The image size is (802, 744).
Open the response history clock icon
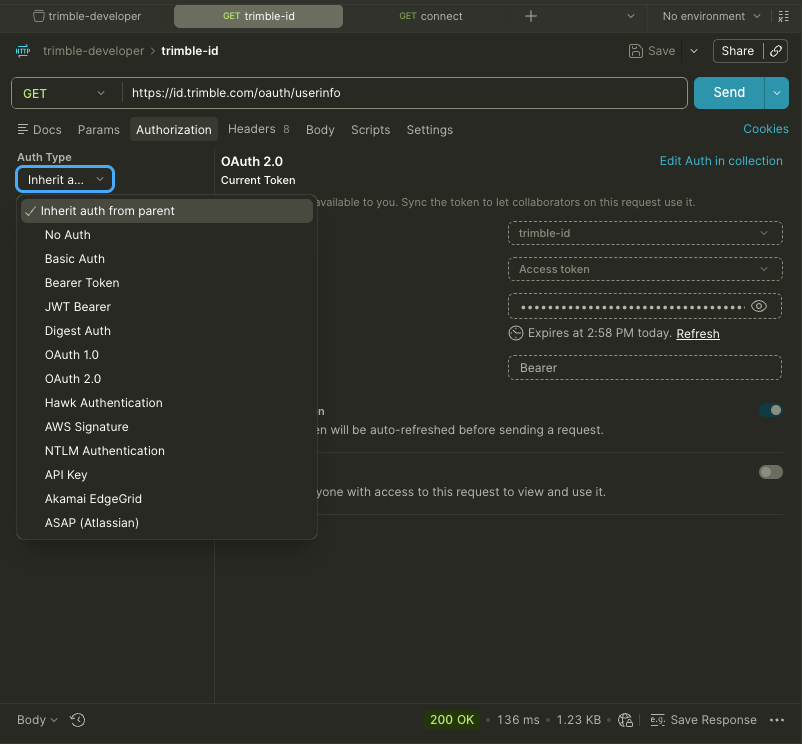(x=78, y=720)
